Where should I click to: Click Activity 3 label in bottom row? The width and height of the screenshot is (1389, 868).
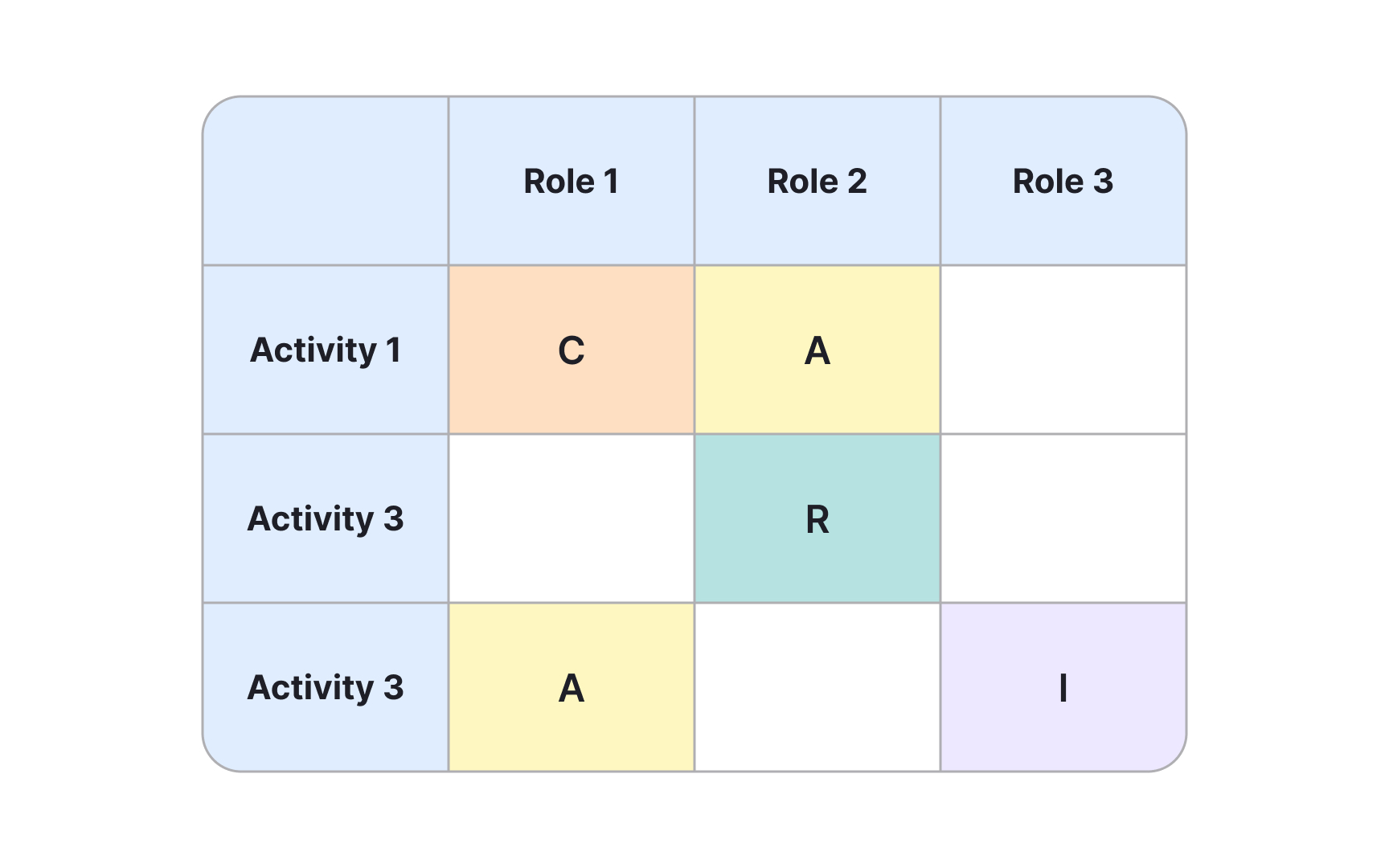326,688
